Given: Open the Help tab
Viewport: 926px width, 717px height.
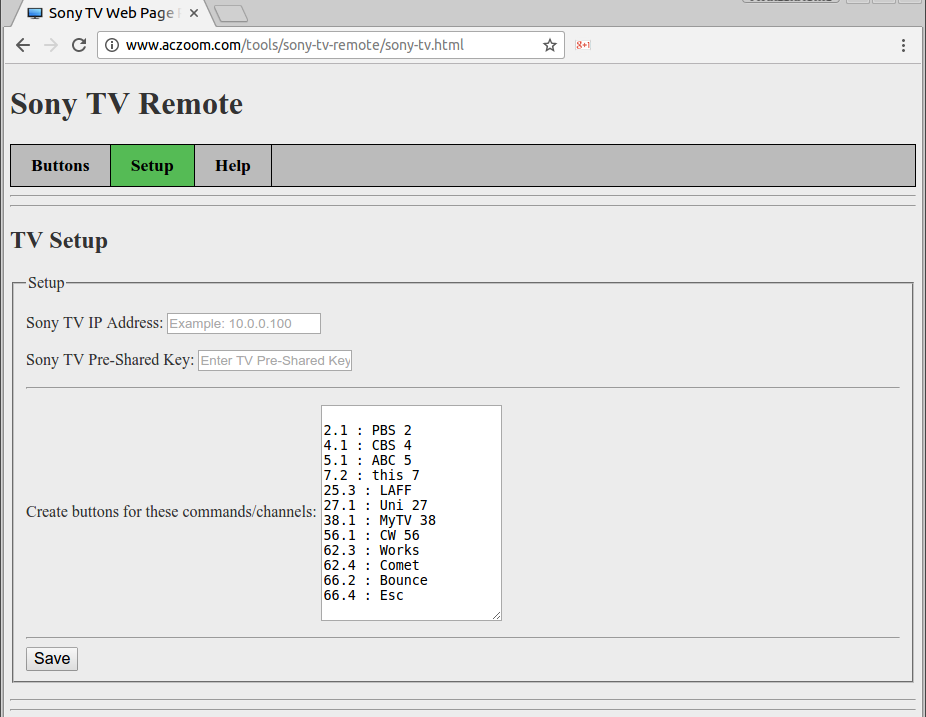Looking at the screenshot, I should pos(233,165).
